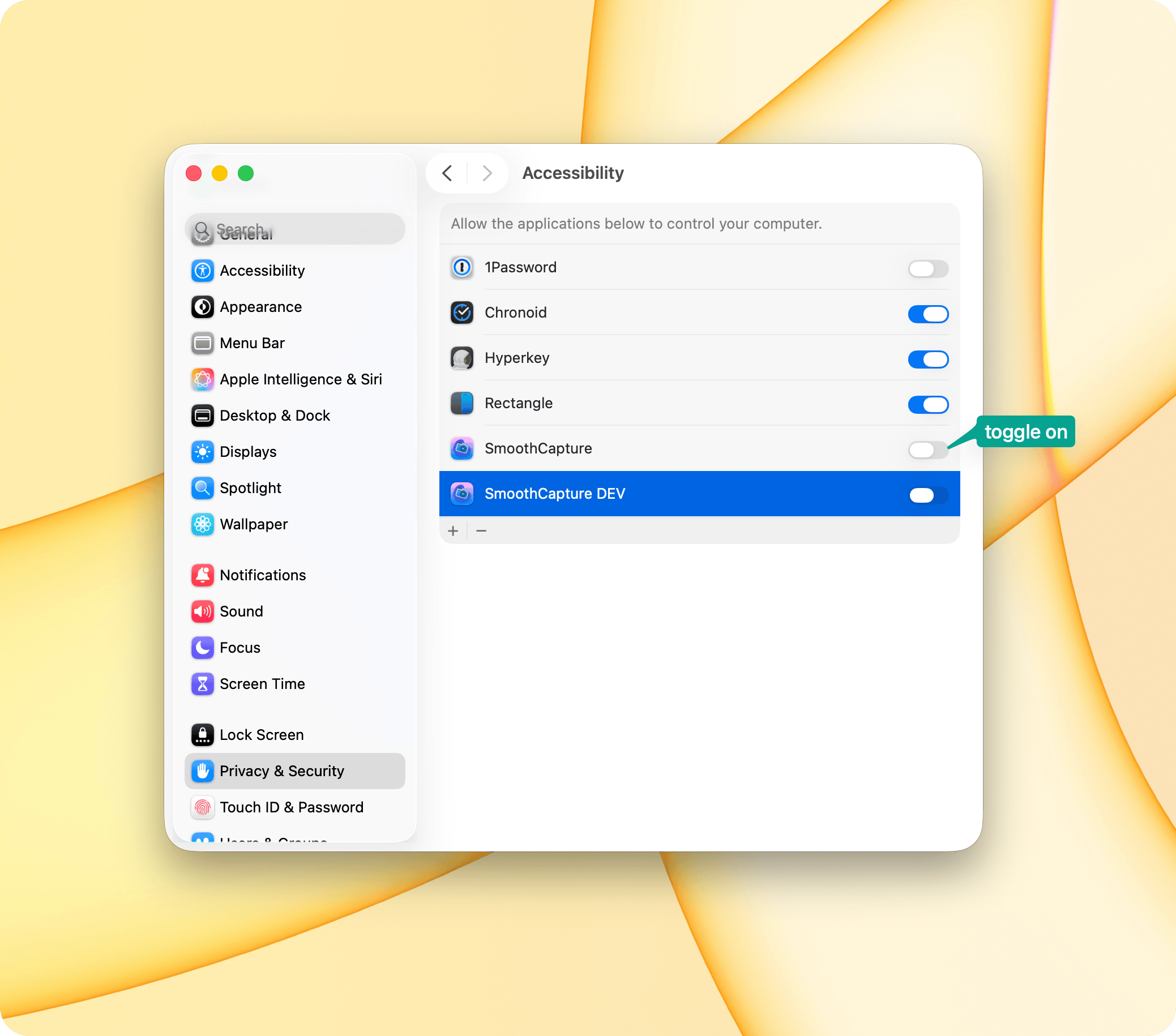
Task: Disable the Chronoid accessibility toggle
Action: [x=928, y=314]
